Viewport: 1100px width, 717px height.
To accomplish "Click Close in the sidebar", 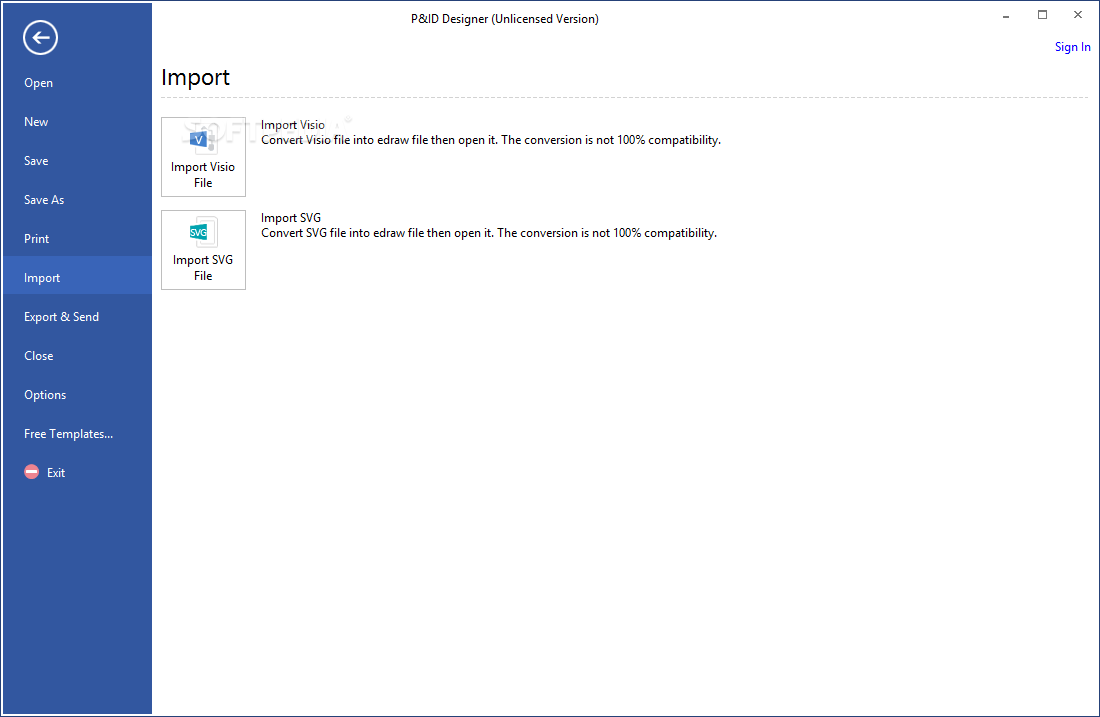I will (77, 356).
